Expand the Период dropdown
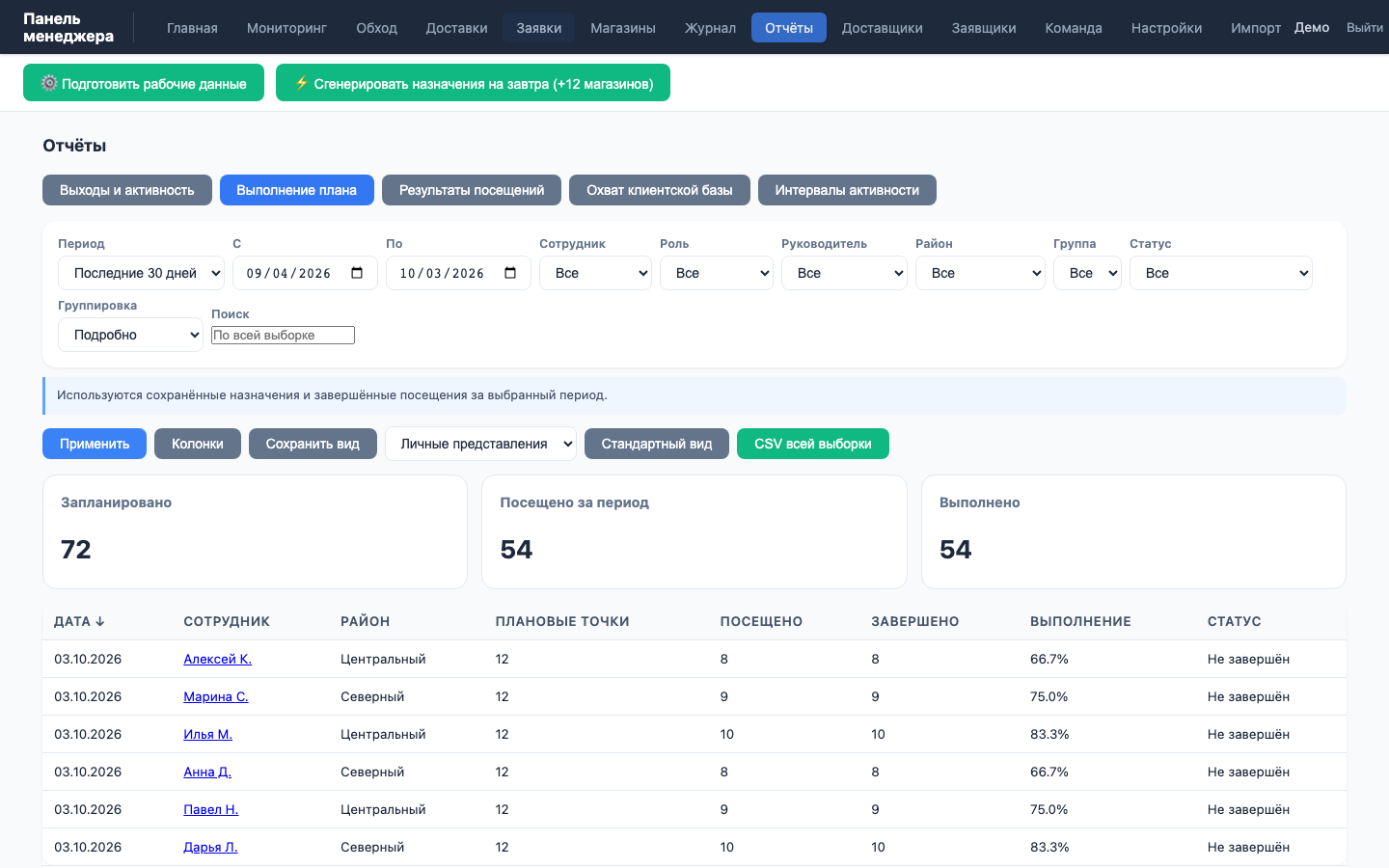The width and height of the screenshot is (1389, 868). 141,273
